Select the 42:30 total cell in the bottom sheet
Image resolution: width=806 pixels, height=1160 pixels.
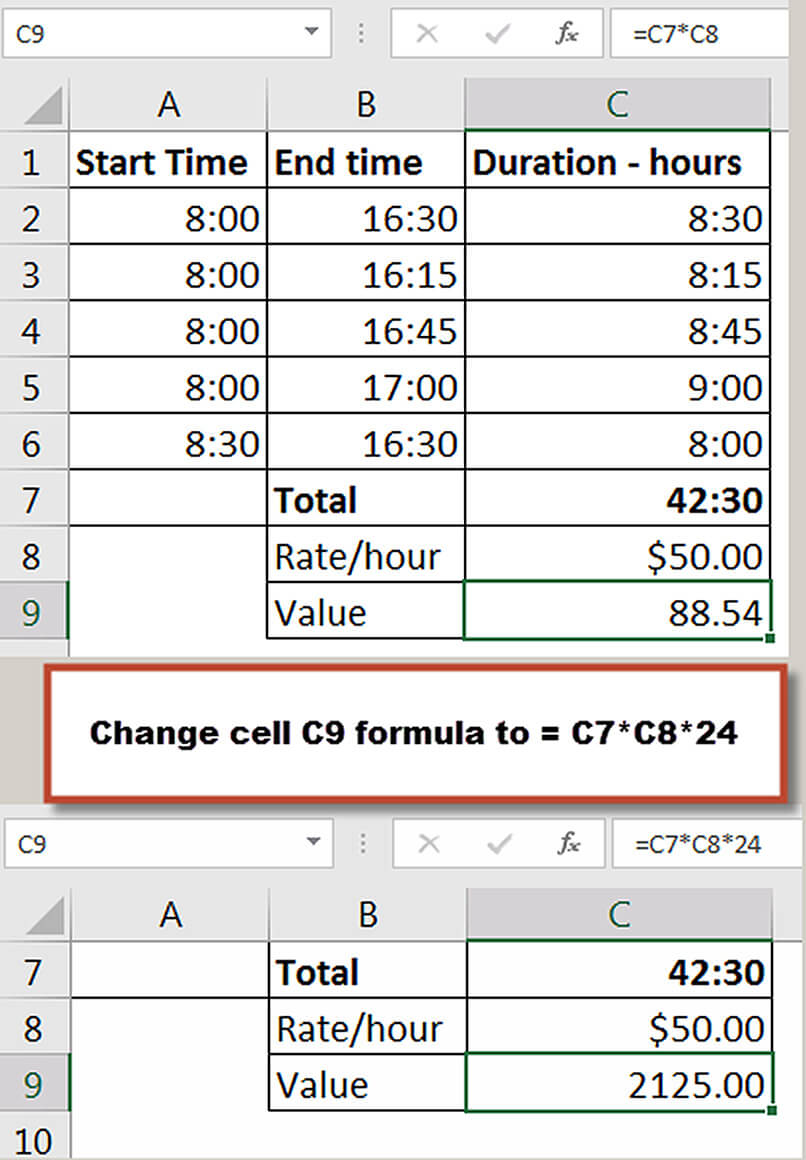coord(619,971)
